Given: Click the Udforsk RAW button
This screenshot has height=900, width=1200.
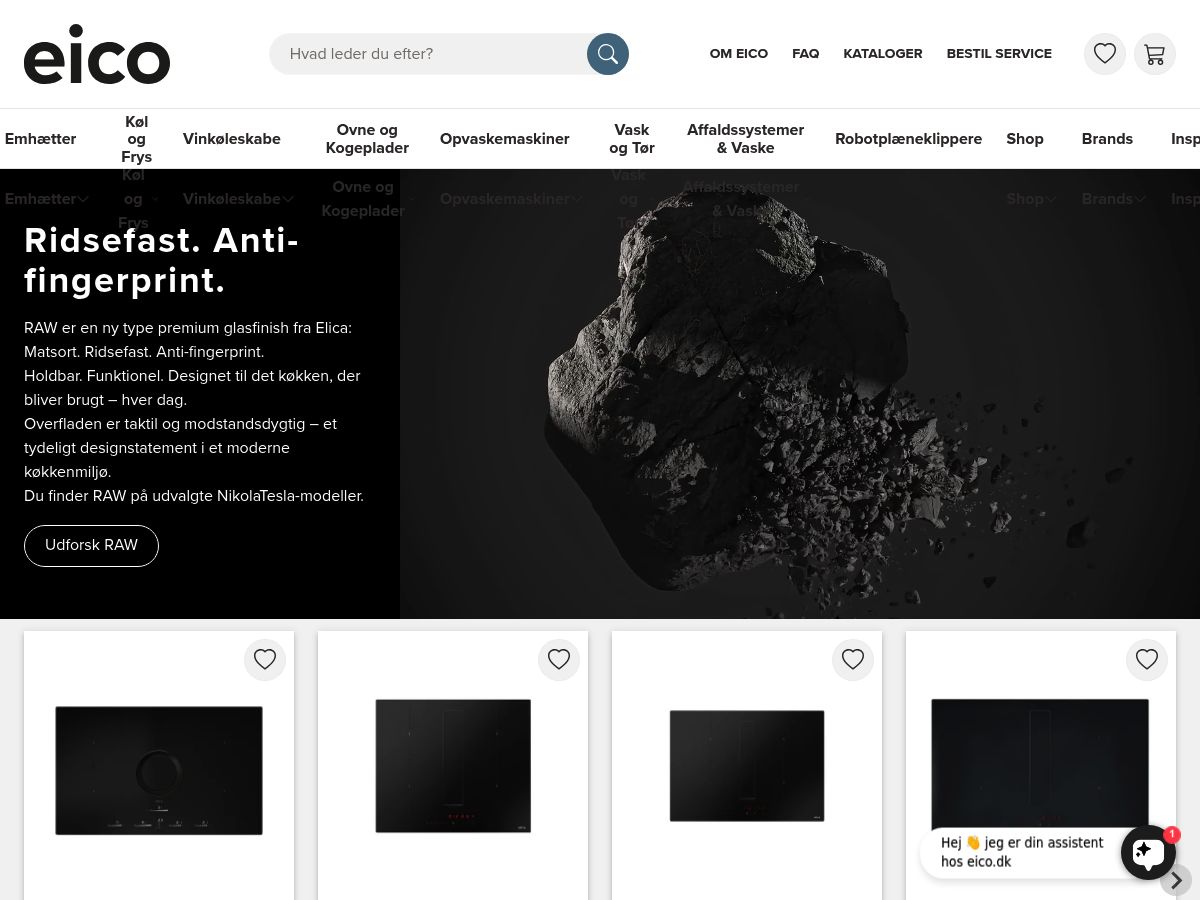Looking at the screenshot, I should point(91,546).
